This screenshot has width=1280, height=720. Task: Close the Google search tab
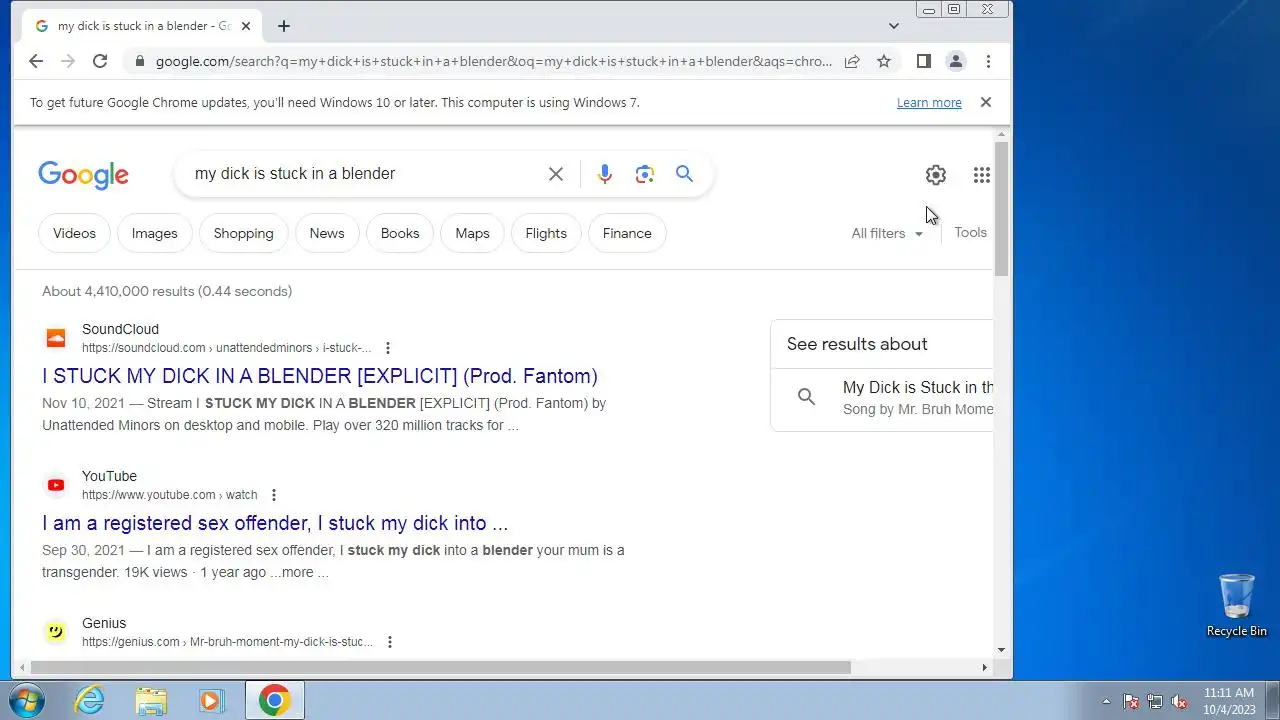(246, 26)
